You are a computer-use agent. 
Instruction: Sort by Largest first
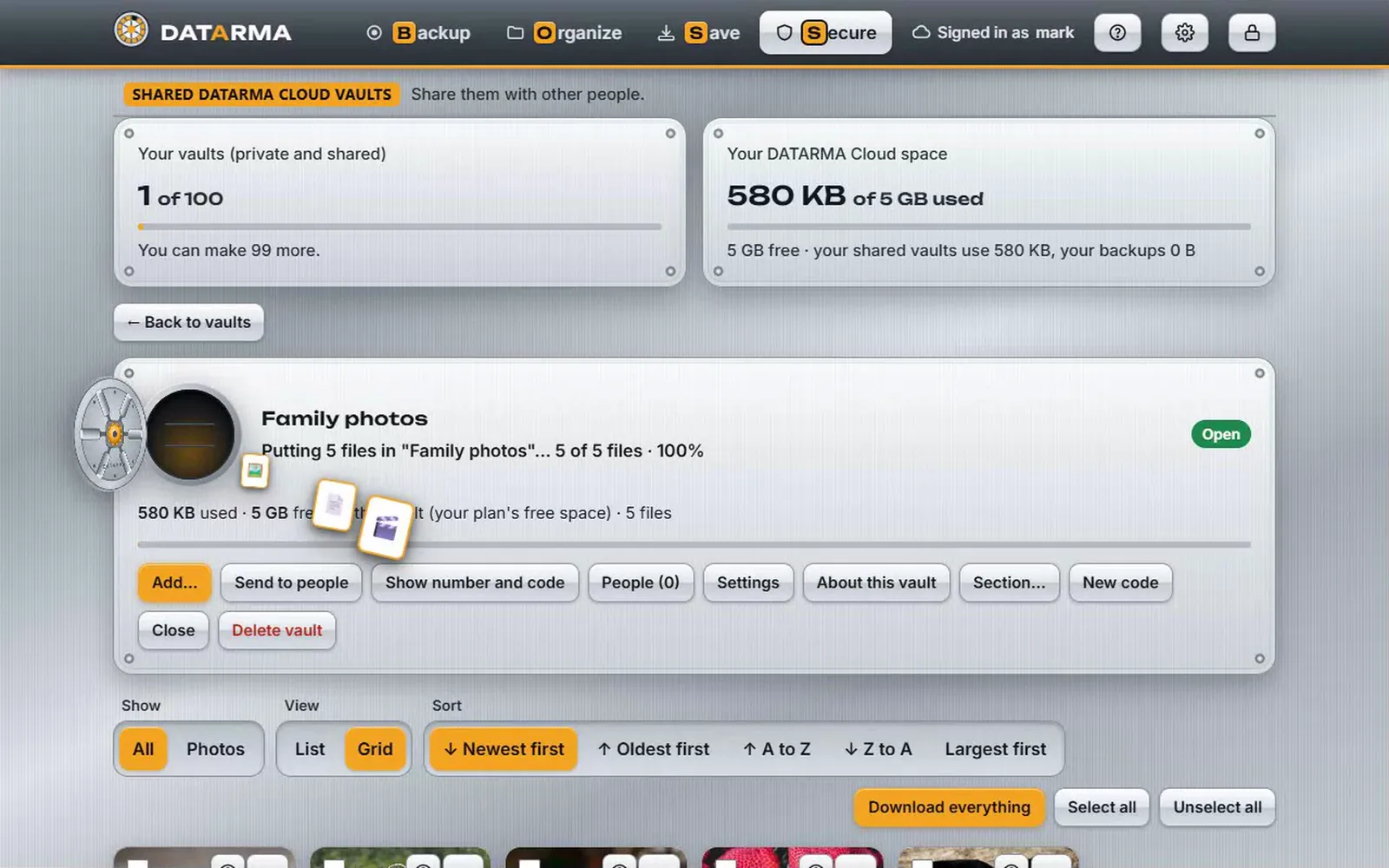click(x=996, y=749)
